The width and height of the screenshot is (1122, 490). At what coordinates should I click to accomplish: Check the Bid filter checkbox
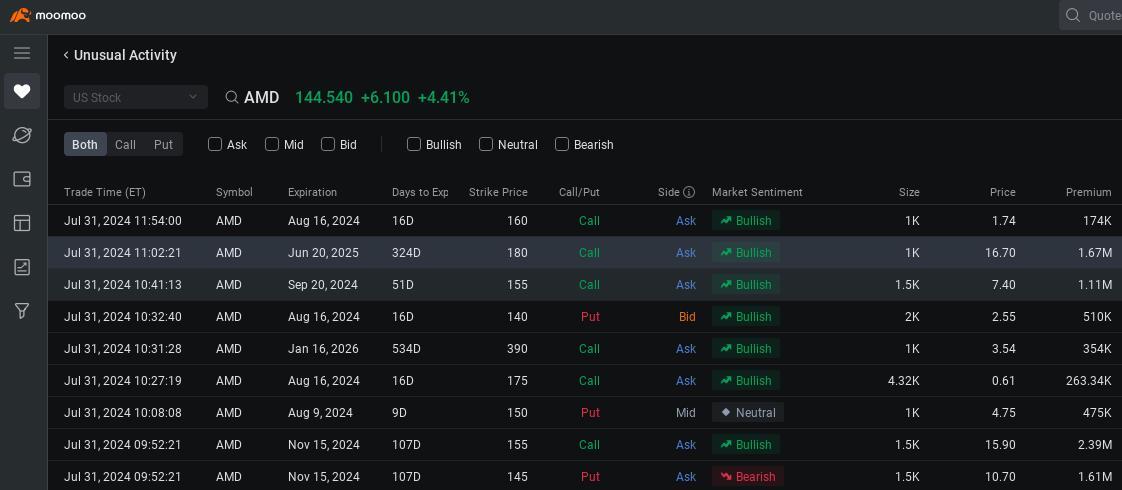[328, 144]
